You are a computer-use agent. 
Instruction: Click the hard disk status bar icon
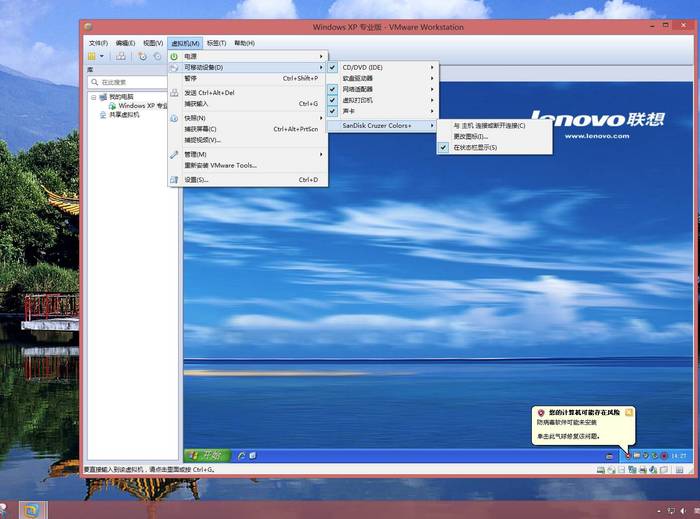pos(601,470)
